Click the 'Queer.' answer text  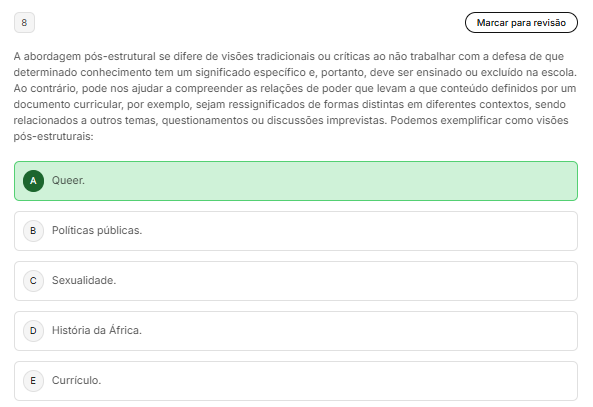[x=68, y=180]
